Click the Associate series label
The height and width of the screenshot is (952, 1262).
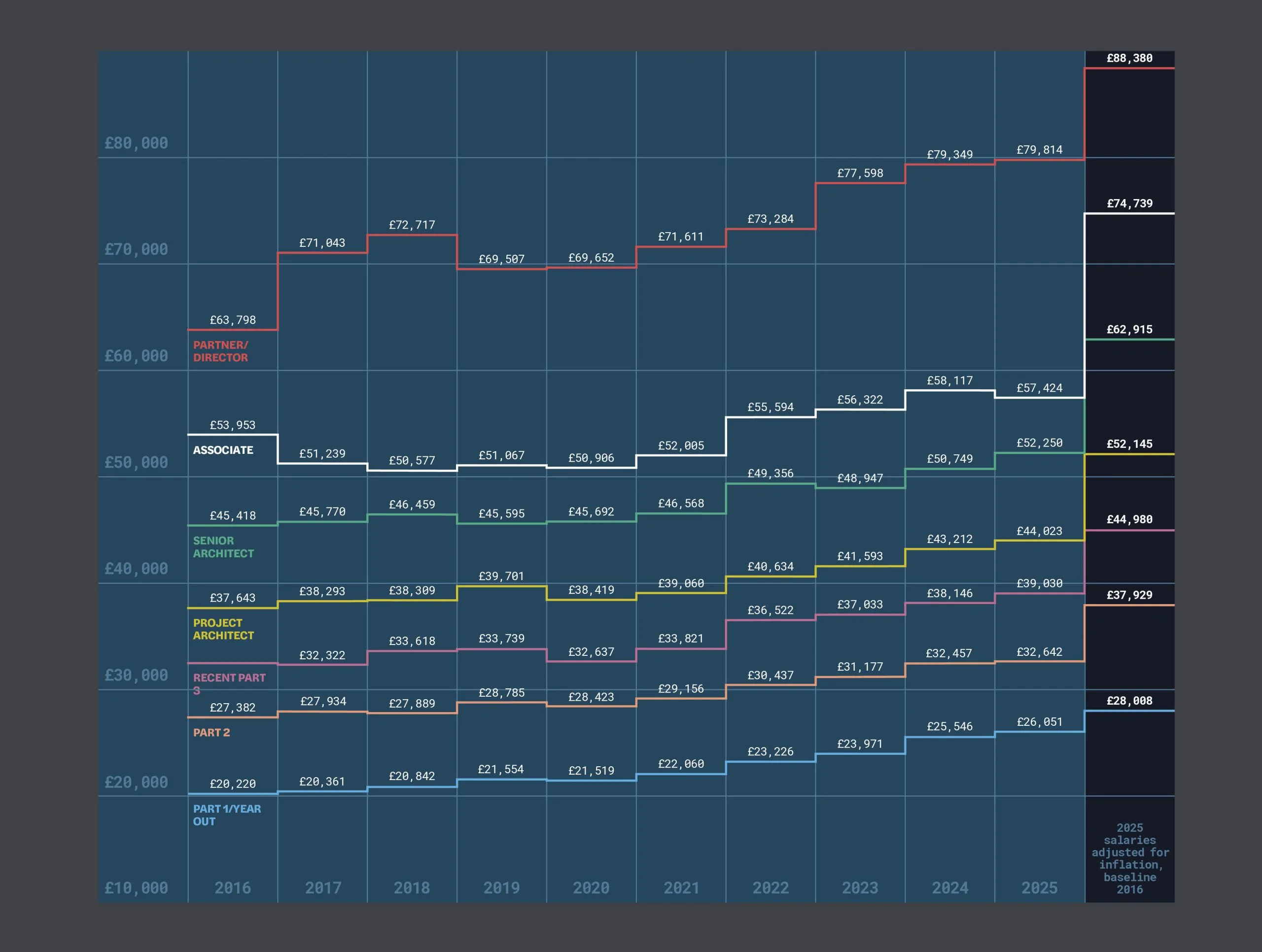(223, 450)
